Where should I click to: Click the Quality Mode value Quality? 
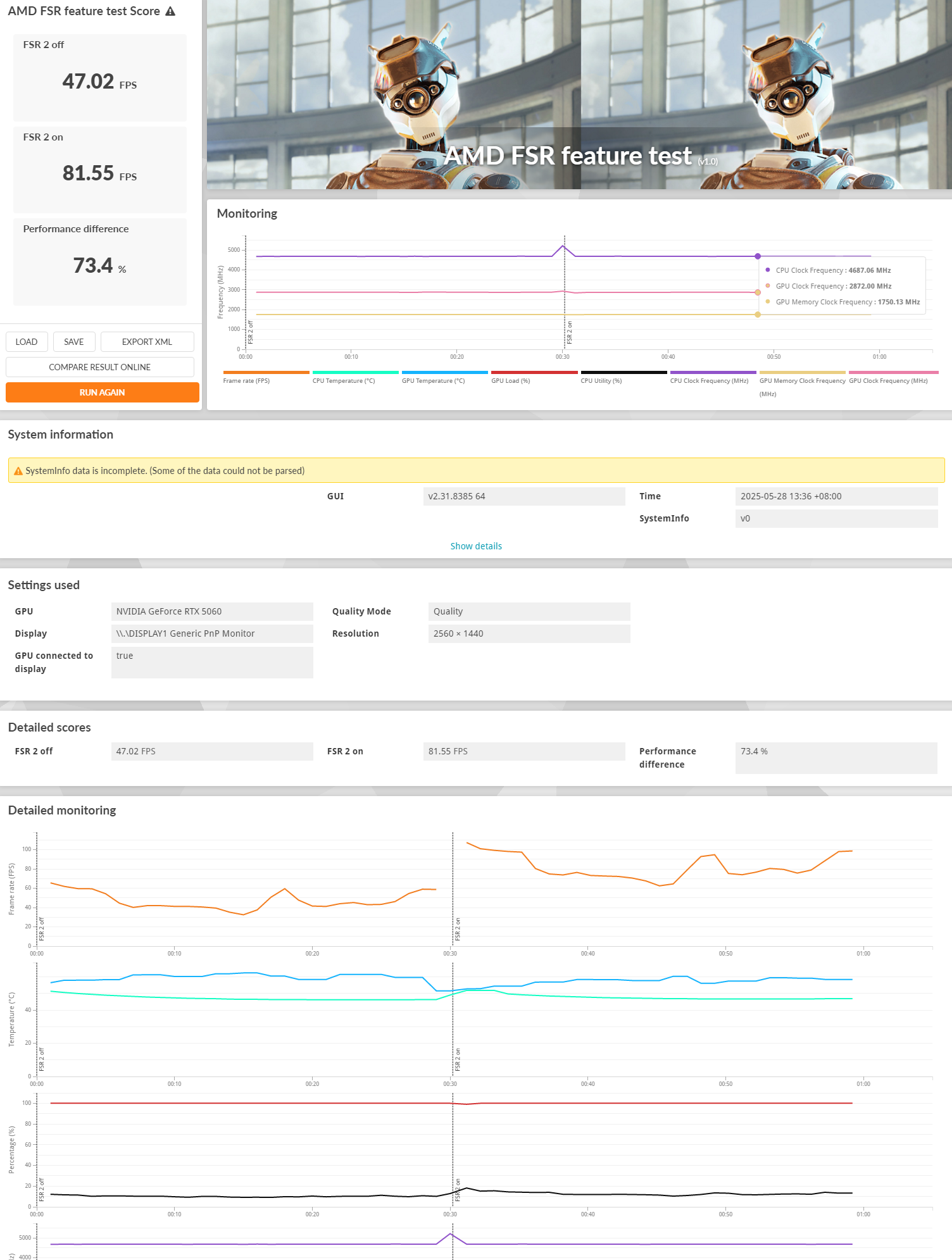point(529,611)
